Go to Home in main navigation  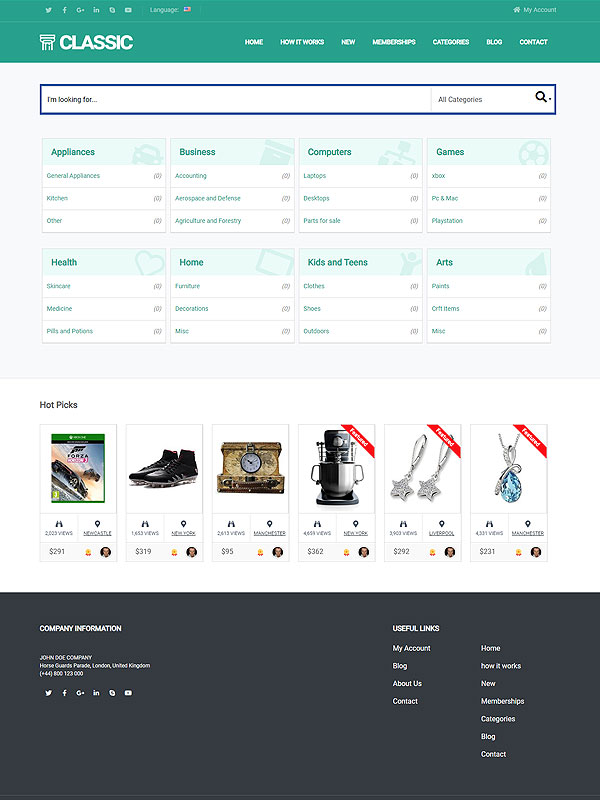254,42
